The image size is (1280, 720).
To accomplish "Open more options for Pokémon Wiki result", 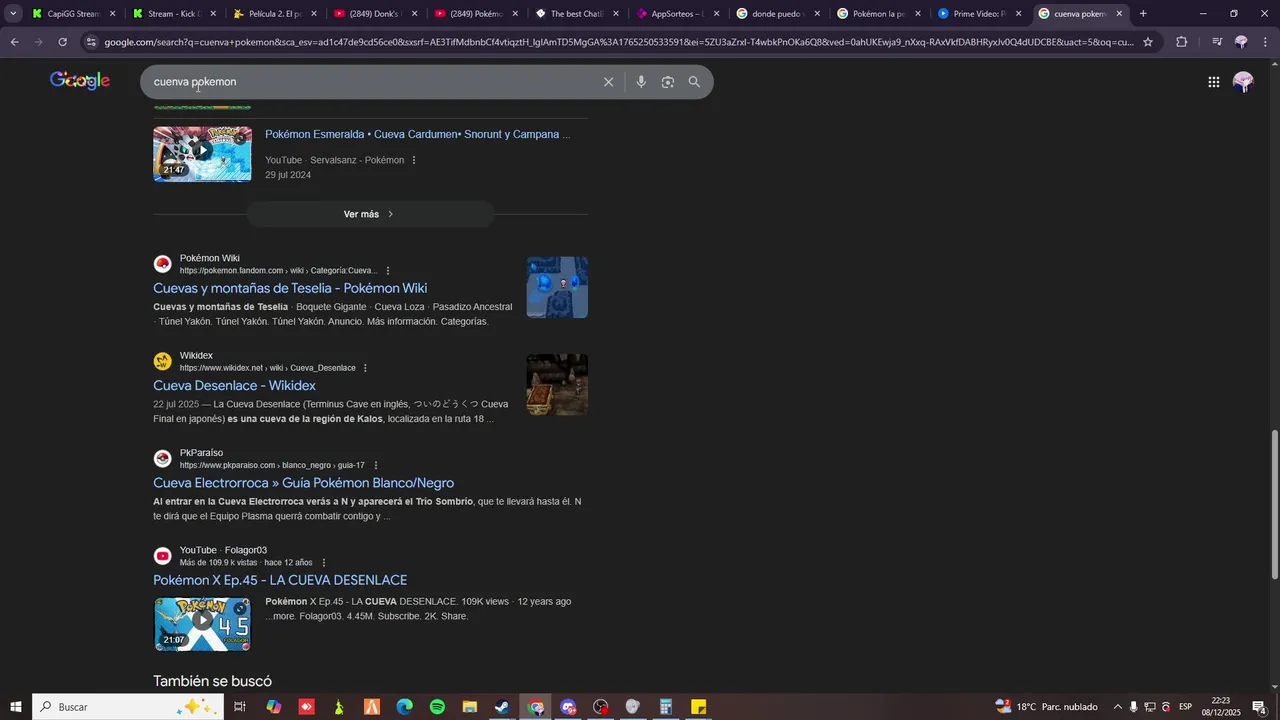I will tap(388, 271).
